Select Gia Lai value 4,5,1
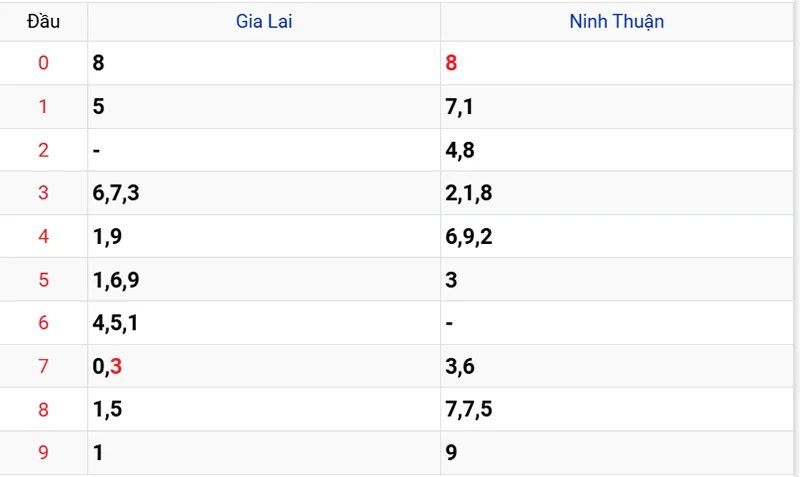Viewport: 800px width, 477px height. tap(115, 323)
